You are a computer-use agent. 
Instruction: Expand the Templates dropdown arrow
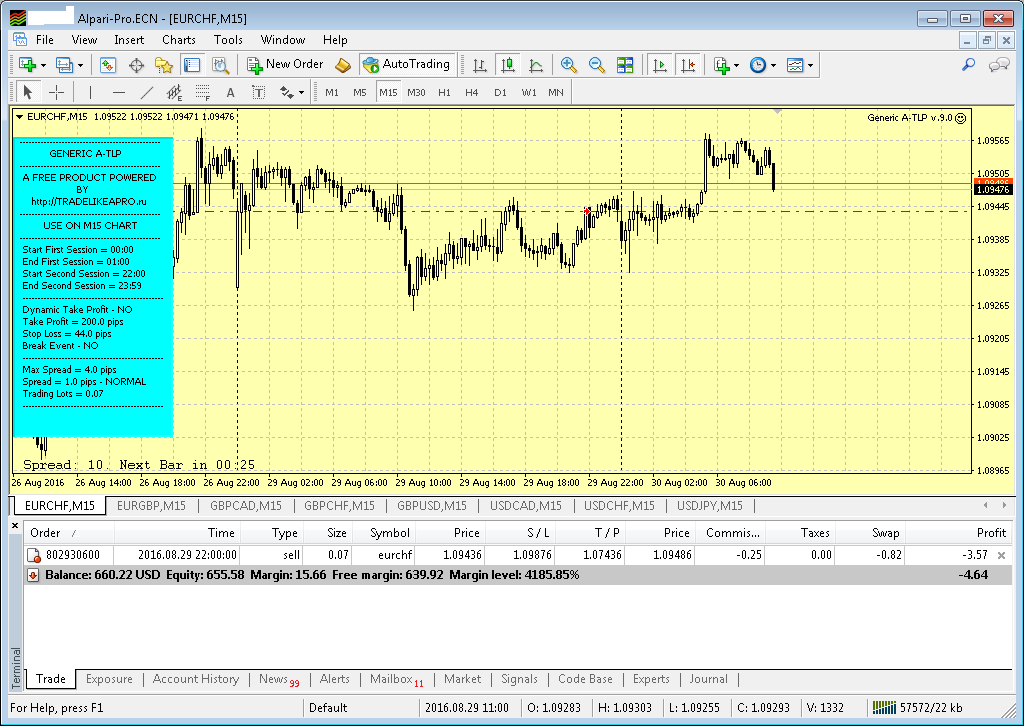(810, 65)
